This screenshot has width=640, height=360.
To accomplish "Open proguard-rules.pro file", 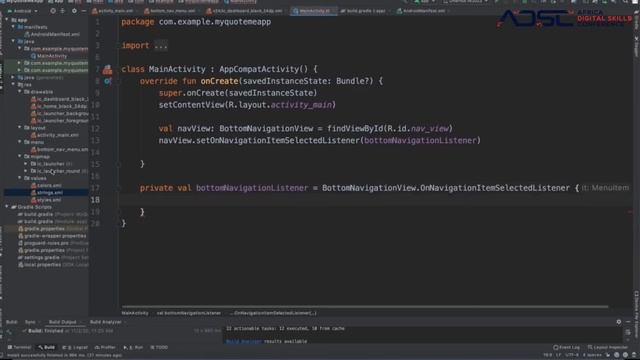I will (x=52, y=243).
